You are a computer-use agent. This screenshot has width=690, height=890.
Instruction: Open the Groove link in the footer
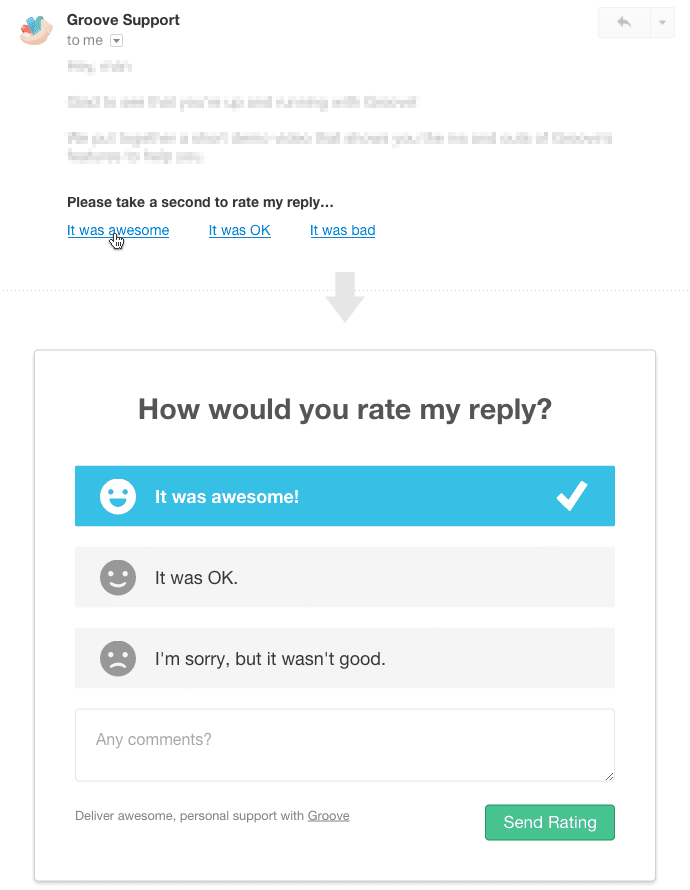pyautogui.click(x=329, y=816)
